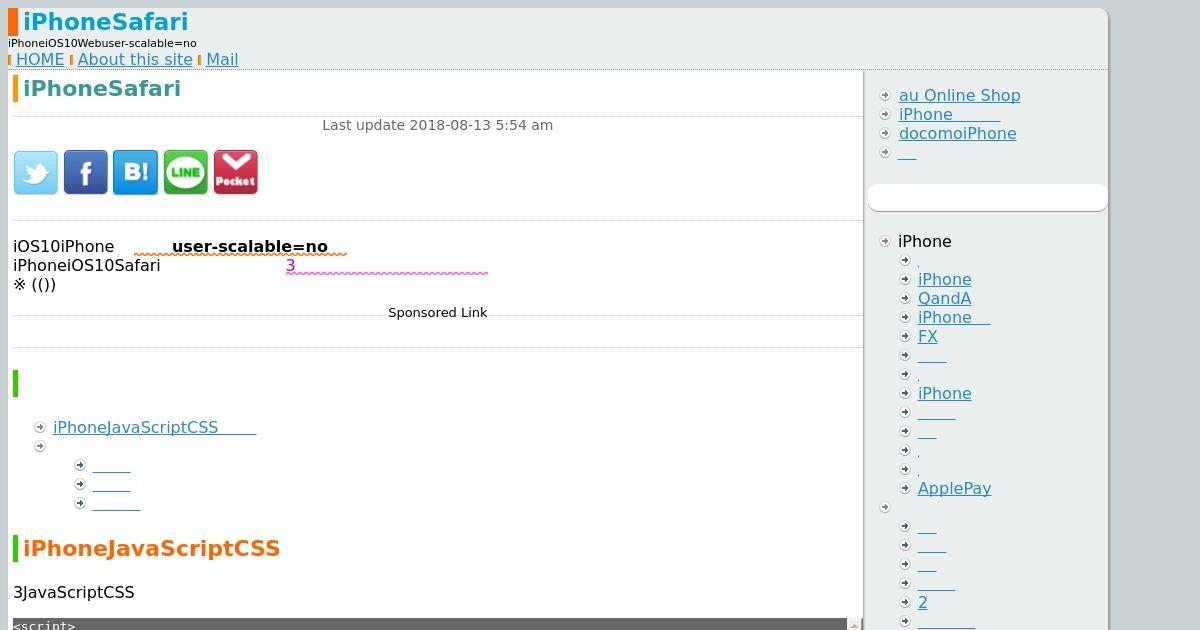Click the iPhone category heading in sidebar
Viewport: 1200px width, 630px height.
(x=924, y=242)
